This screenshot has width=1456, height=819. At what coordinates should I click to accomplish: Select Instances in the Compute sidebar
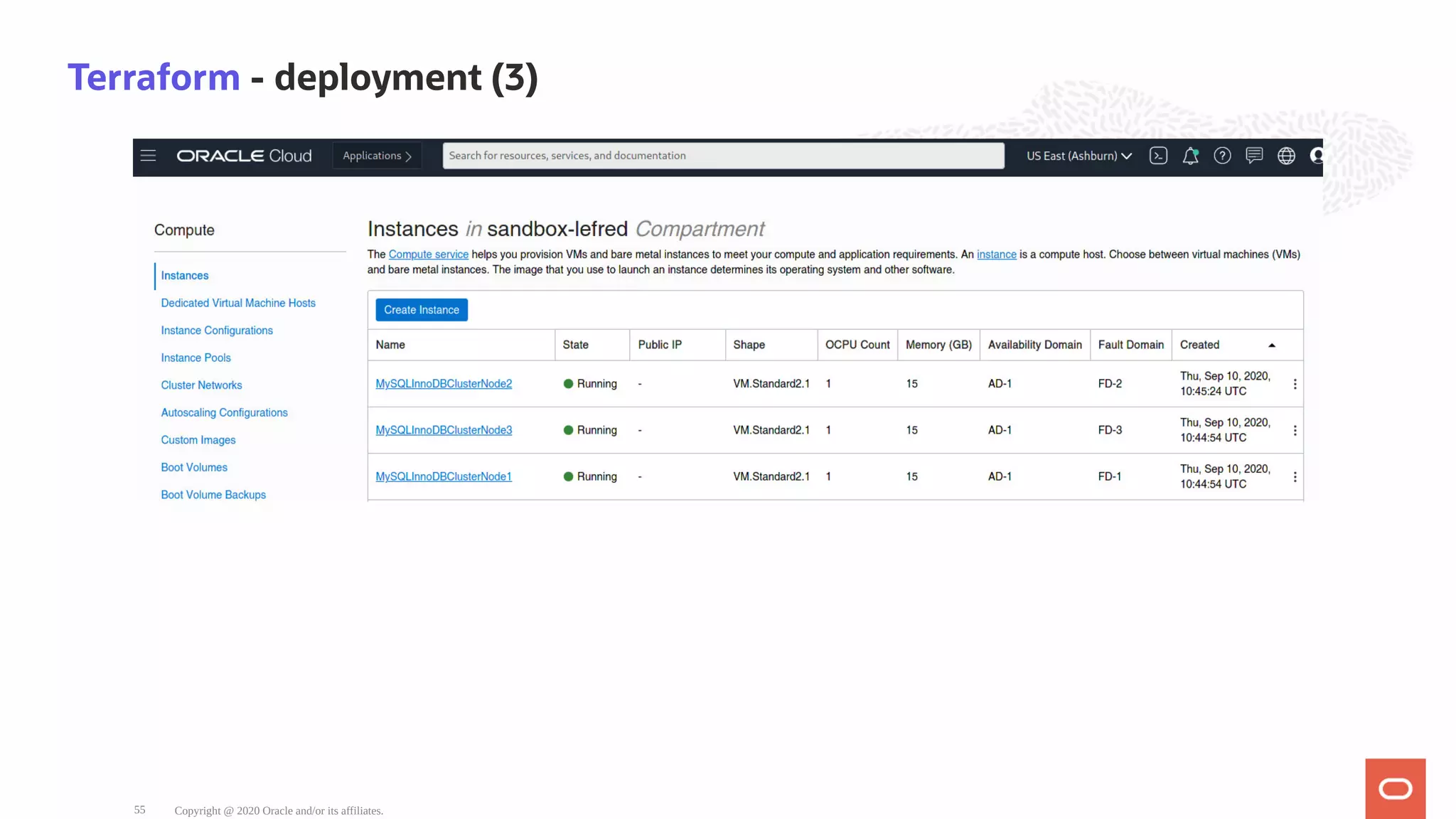coord(185,276)
